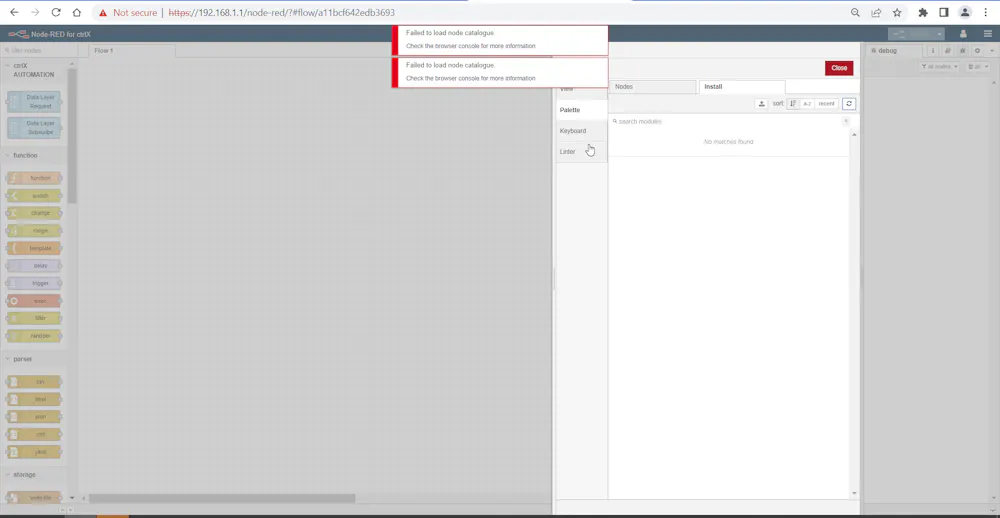Image resolution: width=1000 pixels, height=518 pixels.
Task: Open the Node-RED user account icon
Action: click(x=963, y=34)
